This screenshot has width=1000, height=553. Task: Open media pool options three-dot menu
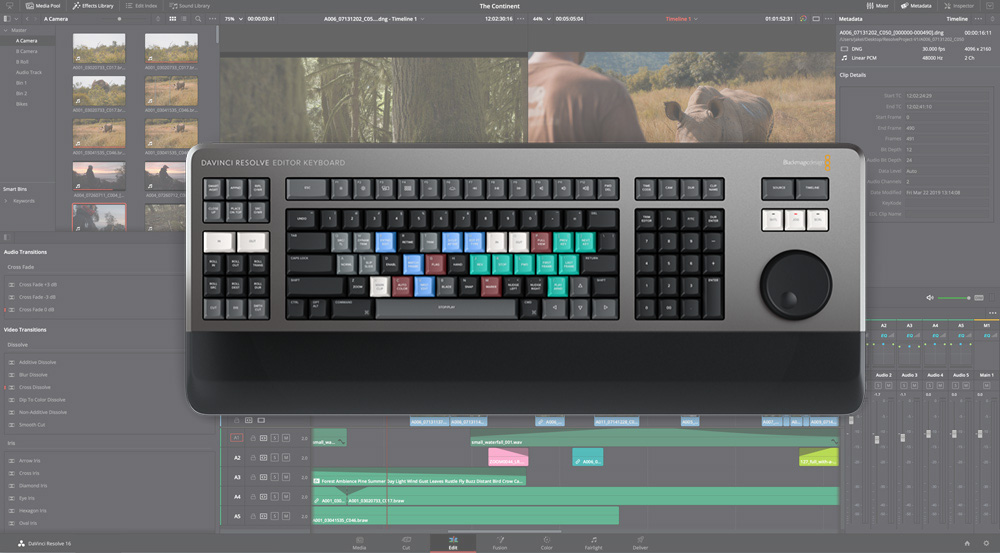coord(212,19)
